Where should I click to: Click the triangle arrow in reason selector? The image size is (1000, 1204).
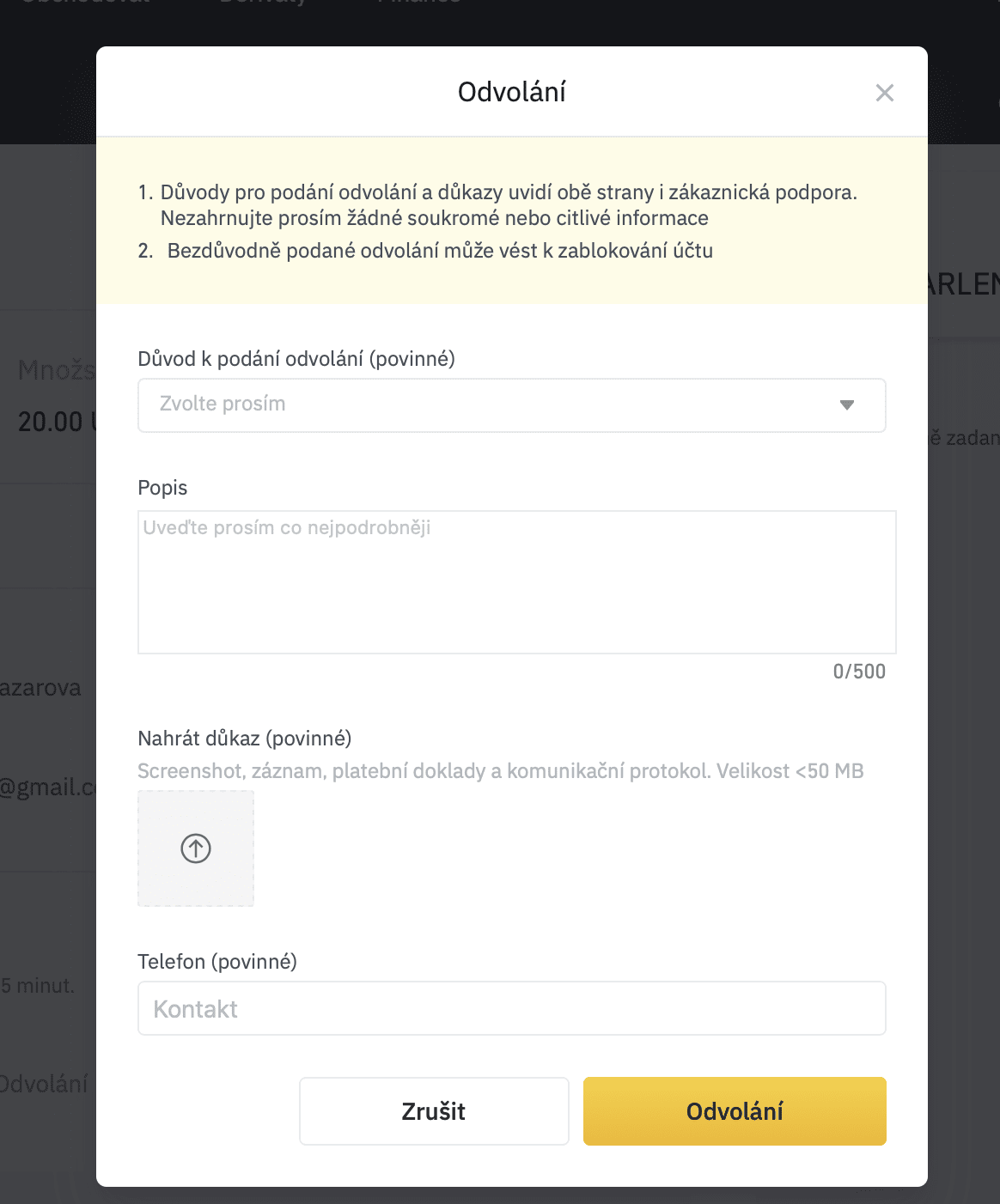tap(847, 405)
